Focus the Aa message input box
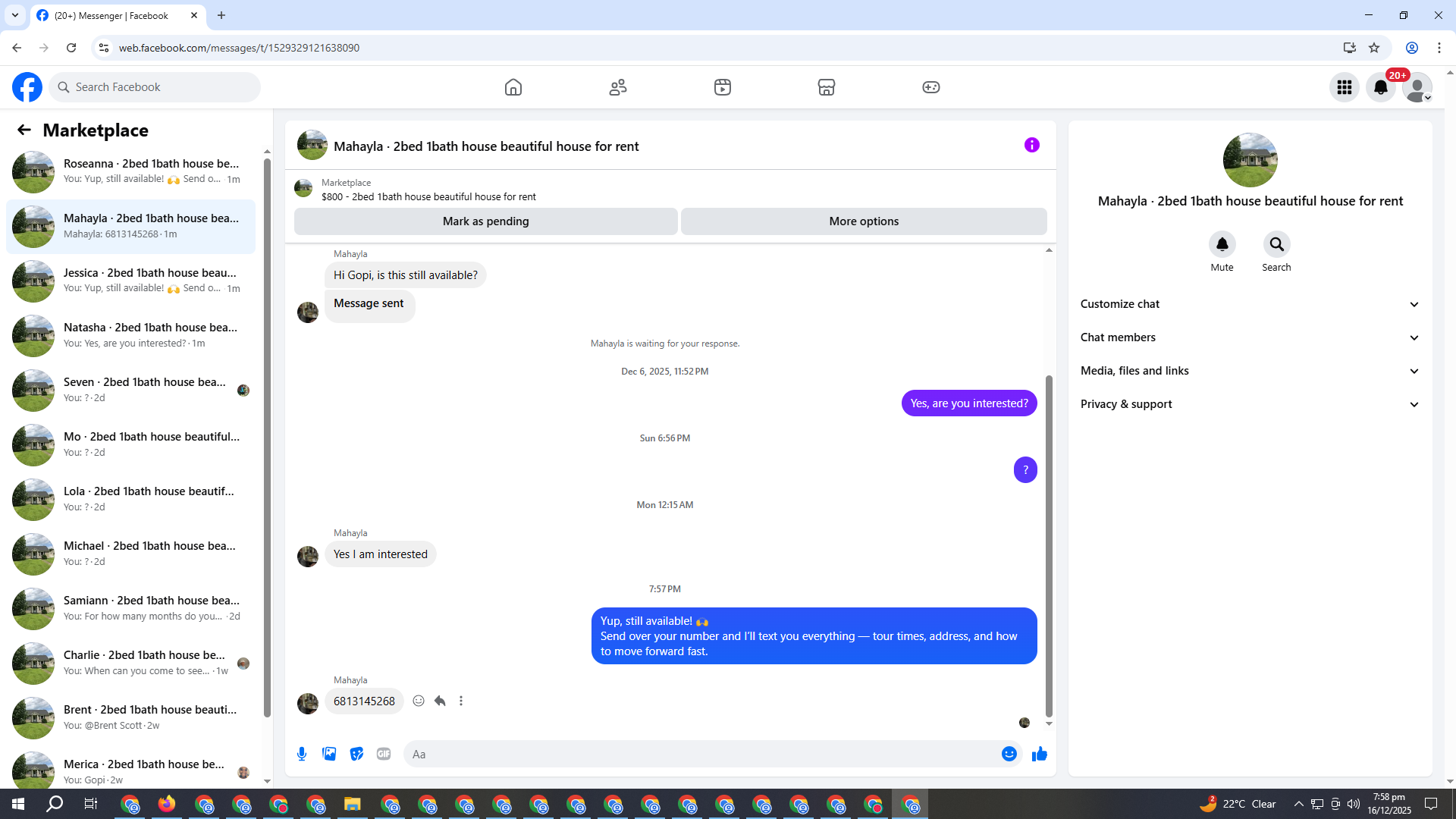Viewport: 1456px width, 819px height. pos(701,754)
